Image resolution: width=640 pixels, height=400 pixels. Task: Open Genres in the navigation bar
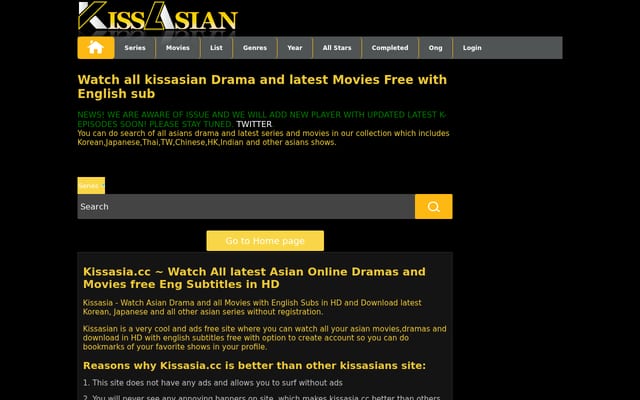(255, 48)
